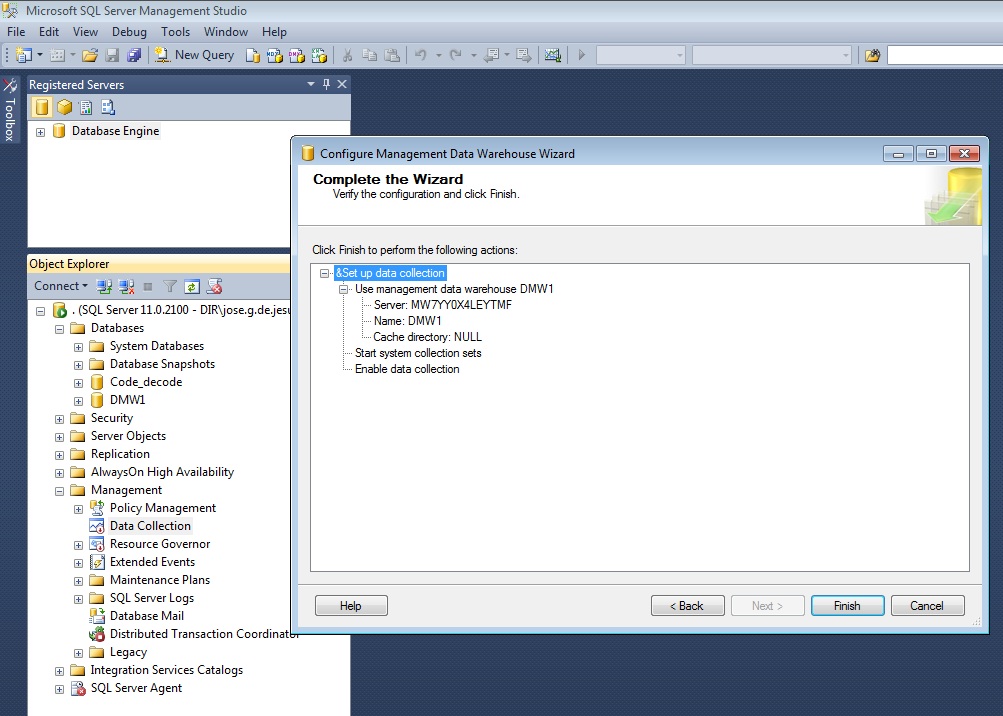Click the Database Engine Query icon
Viewport: 1003px width, 716px height.
click(253, 56)
